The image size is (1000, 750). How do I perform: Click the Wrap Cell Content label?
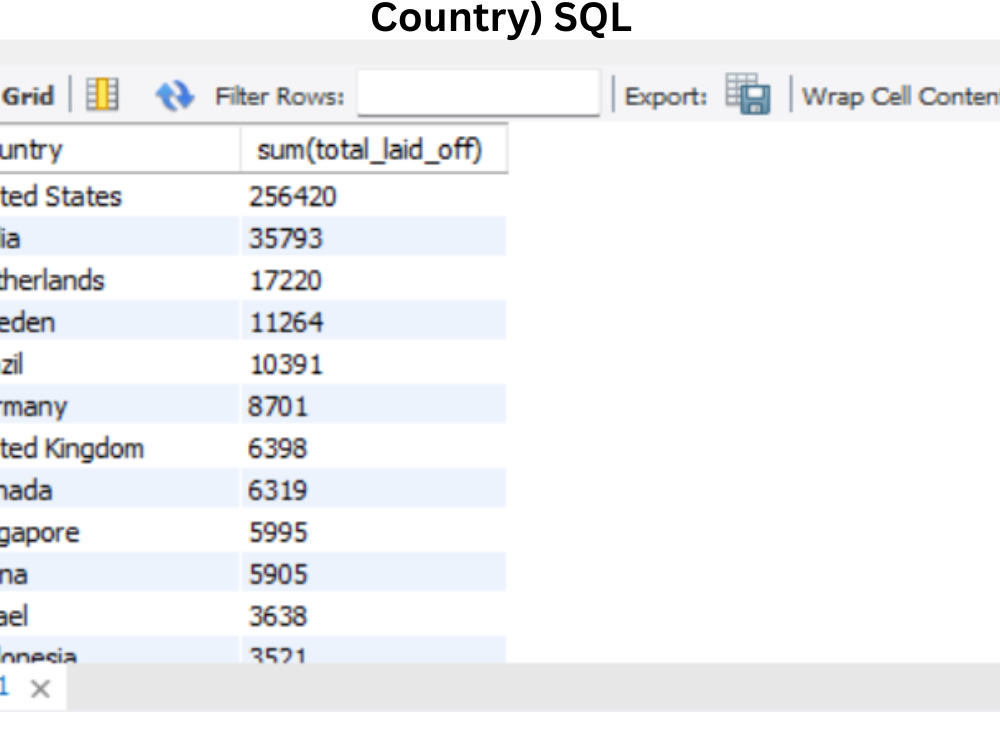point(901,96)
